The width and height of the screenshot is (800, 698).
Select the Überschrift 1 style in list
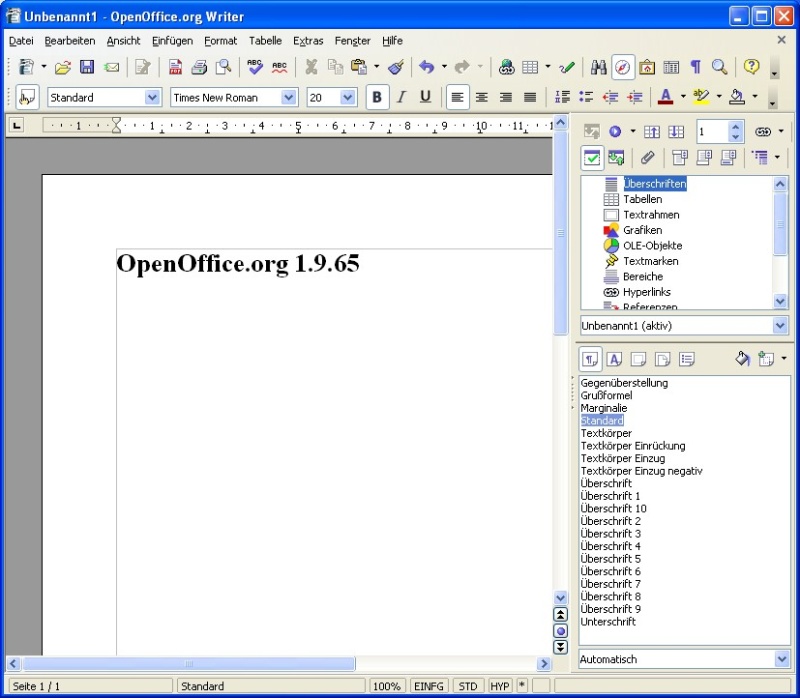pos(610,496)
